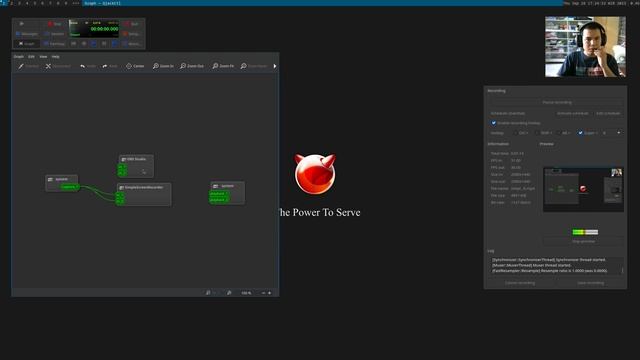Toggle the Shift hotkey checkbox

point(537,133)
